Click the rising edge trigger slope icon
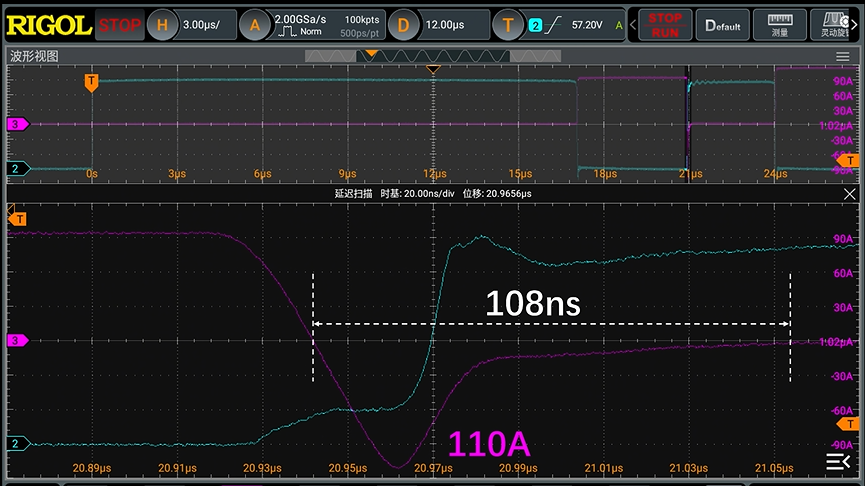Screen dimensions: 865x486 (553, 25)
